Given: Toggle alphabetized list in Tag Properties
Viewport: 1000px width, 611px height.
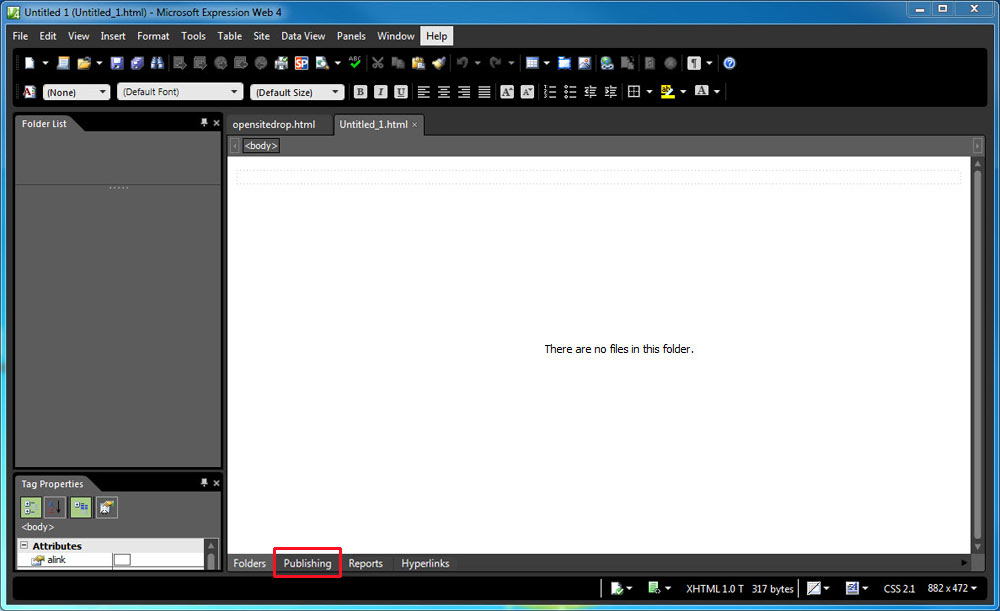Looking at the screenshot, I should click(55, 508).
